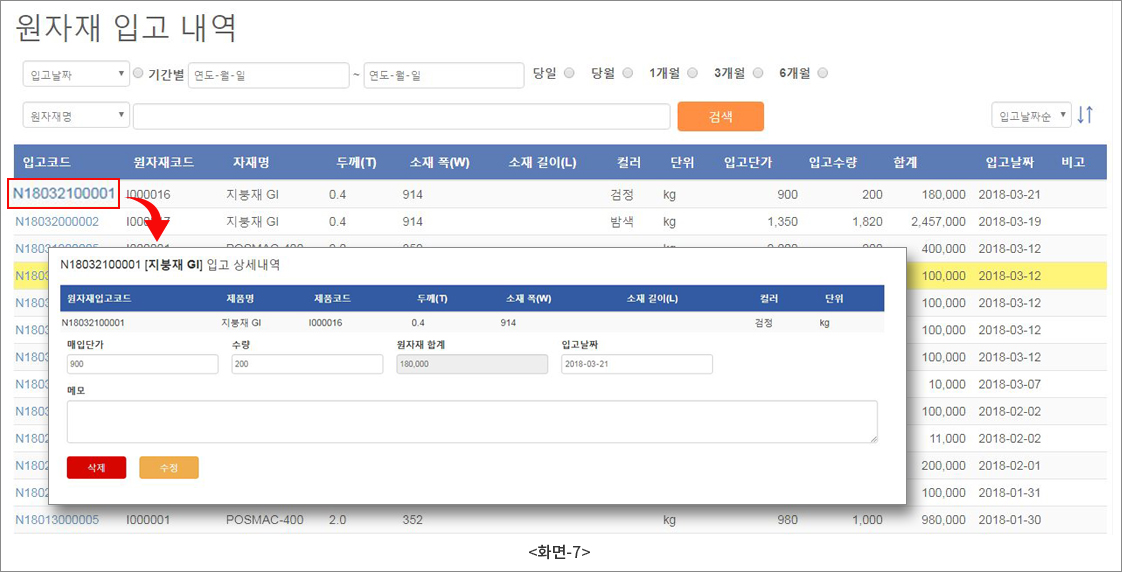Click the I000001 code in last row

[x=147, y=520]
